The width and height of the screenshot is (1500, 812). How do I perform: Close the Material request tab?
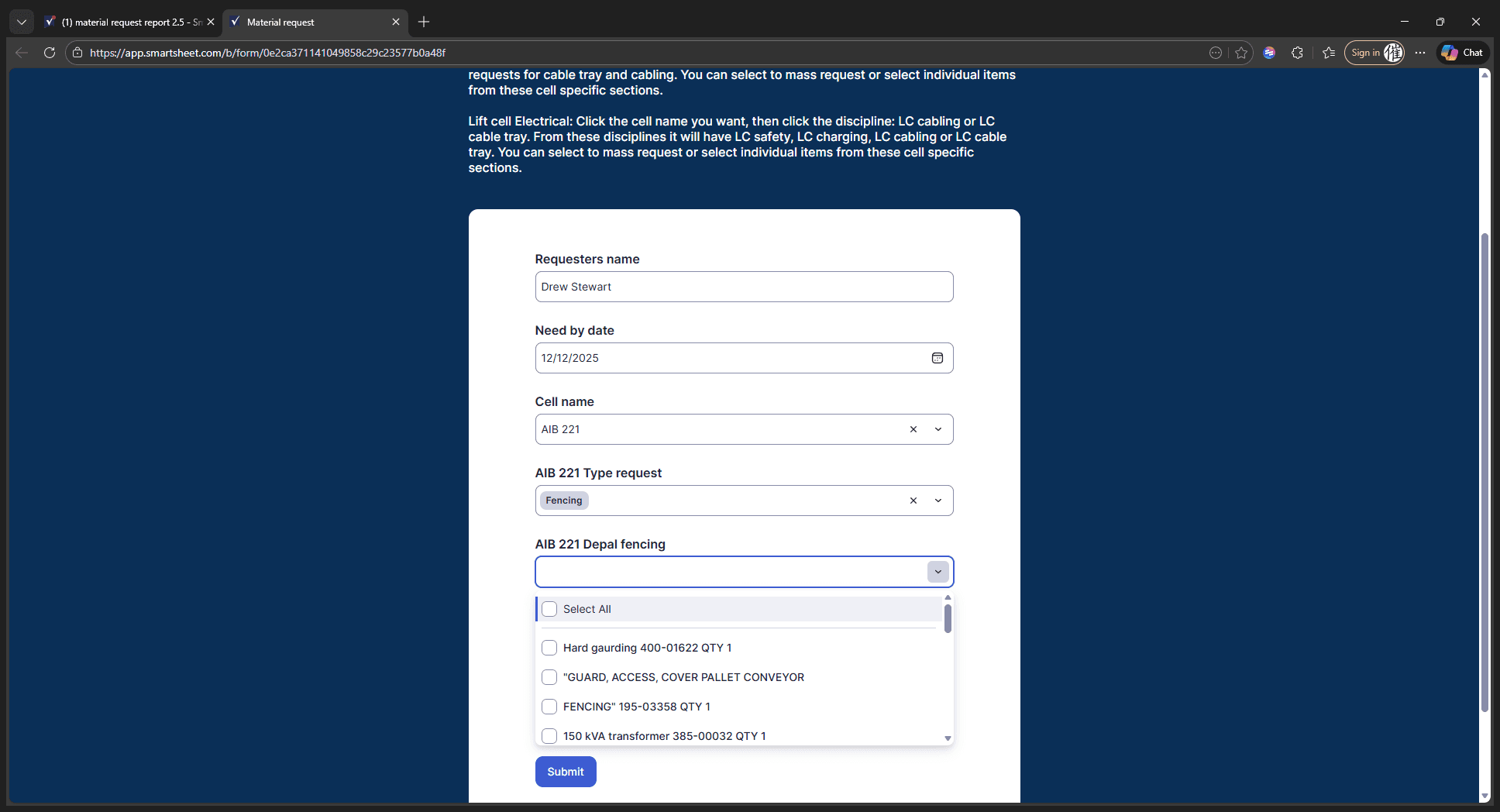click(x=396, y=22)
